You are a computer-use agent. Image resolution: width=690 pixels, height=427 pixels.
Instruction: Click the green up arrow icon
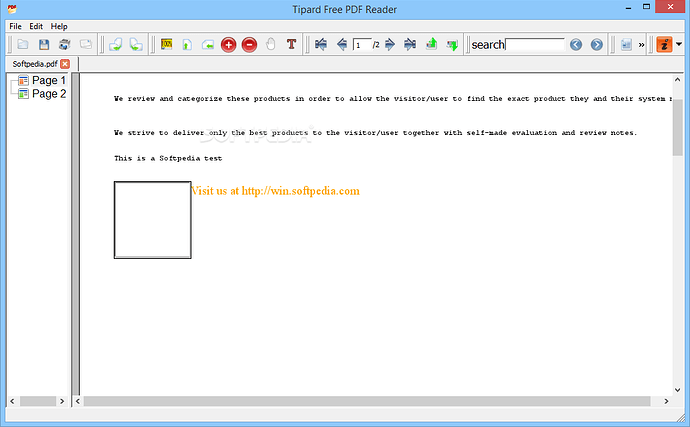coord(431,44)
